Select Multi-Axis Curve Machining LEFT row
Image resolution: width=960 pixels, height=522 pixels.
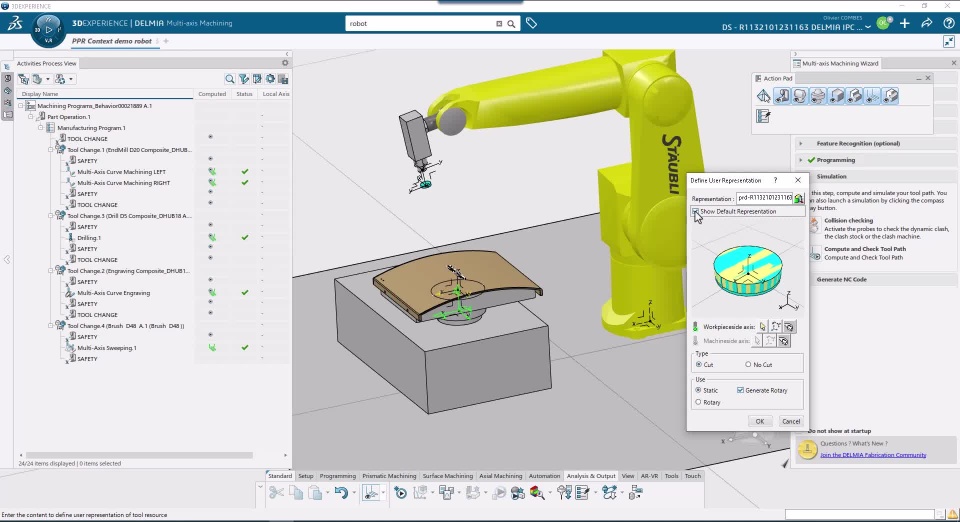click(x=121, y=172)
